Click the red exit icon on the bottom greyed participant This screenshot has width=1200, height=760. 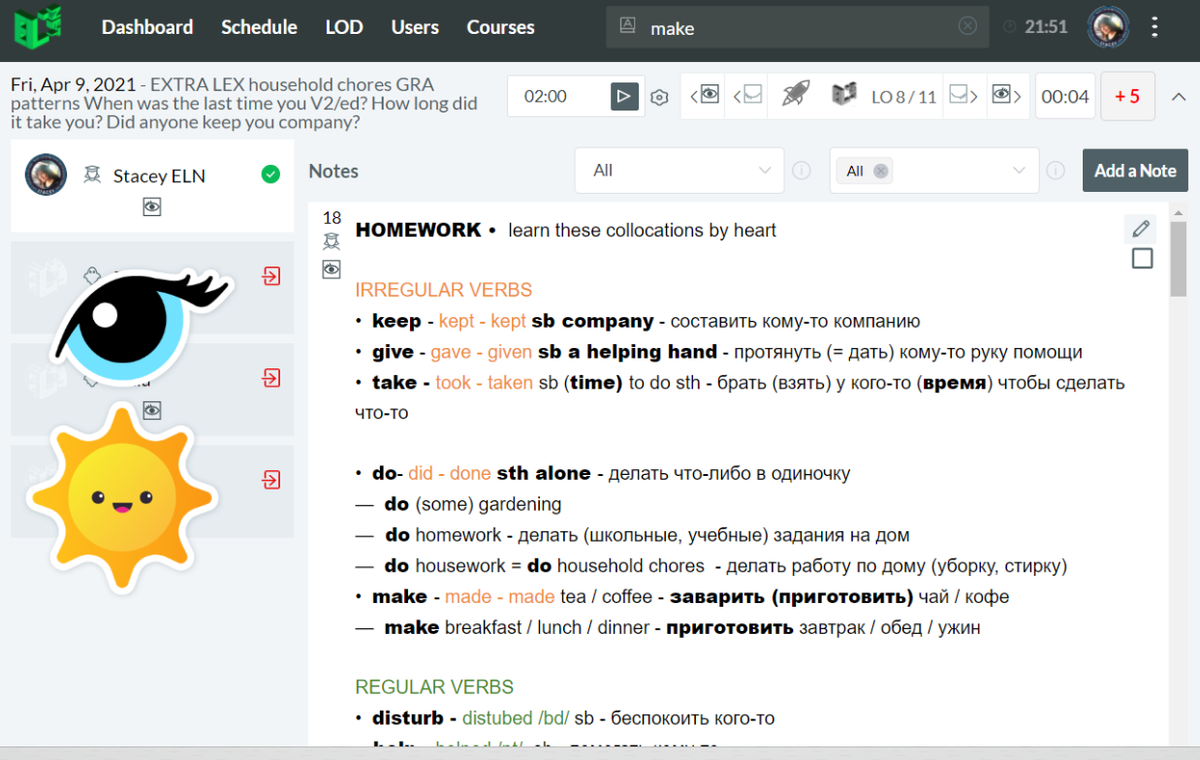pyautogui.click(x=271, y=480)
